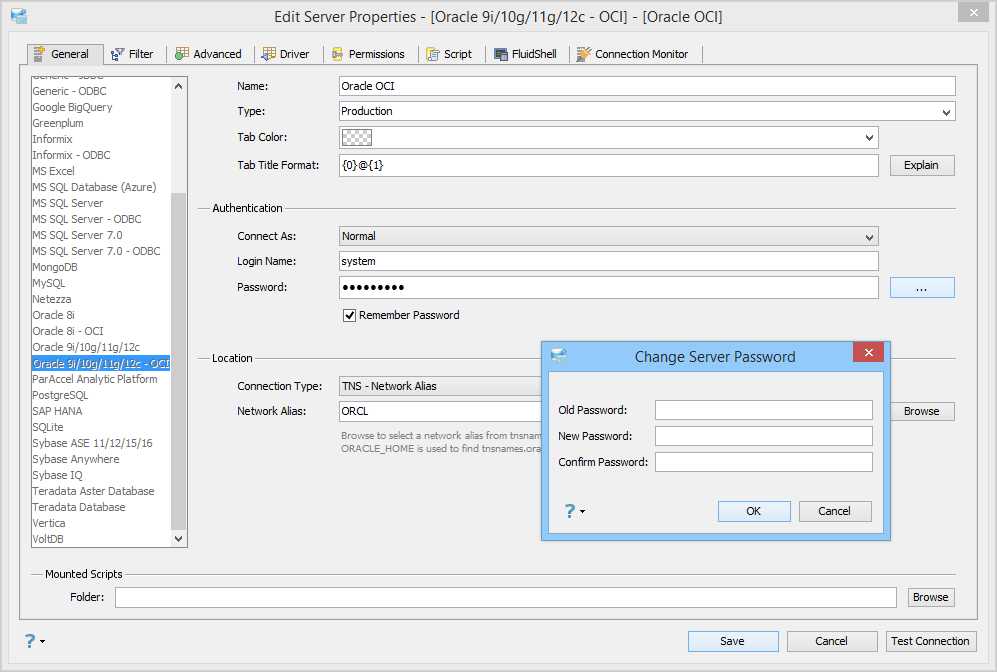Click the Driver tab icon
The height and width of the screenshot is (672, 997).
269,54
